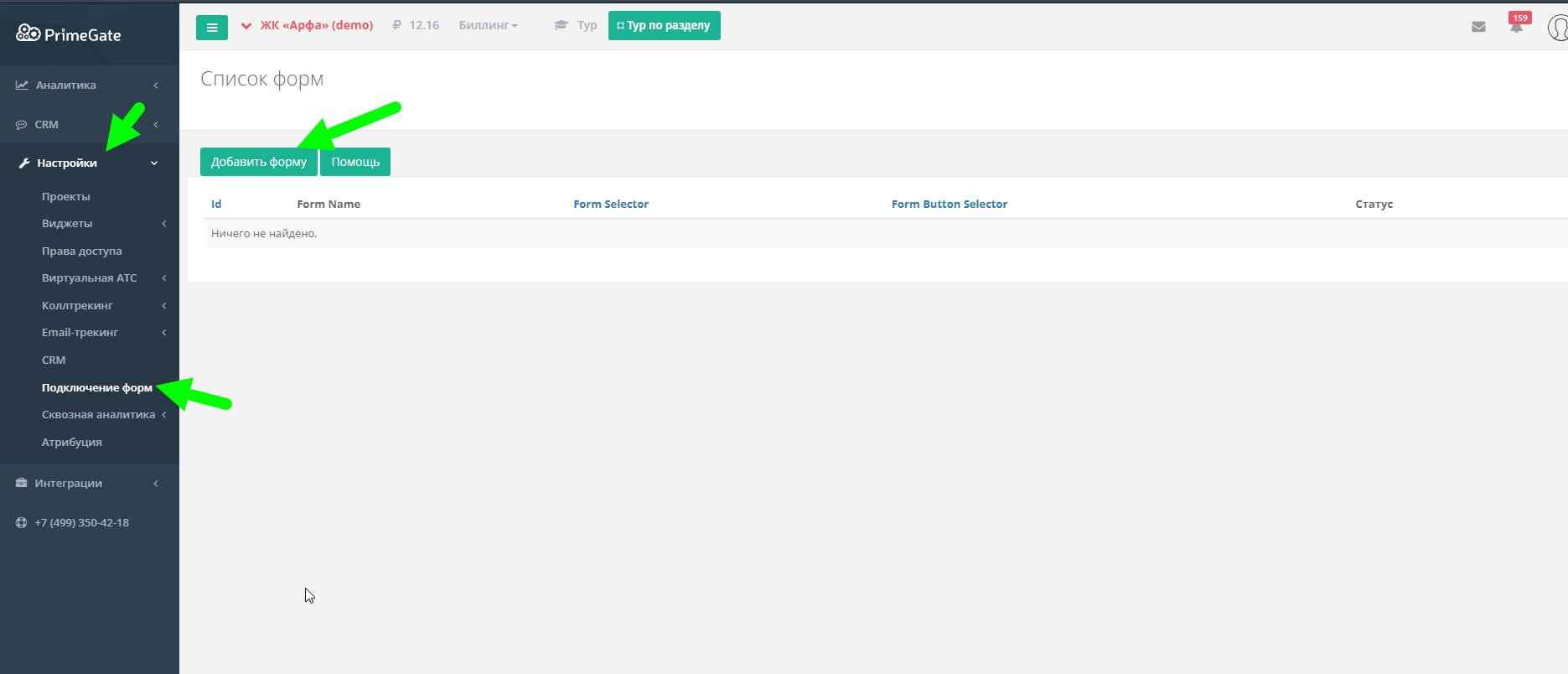Sort table by Id column
This screenshot has height=674, width=1568.
216,204
